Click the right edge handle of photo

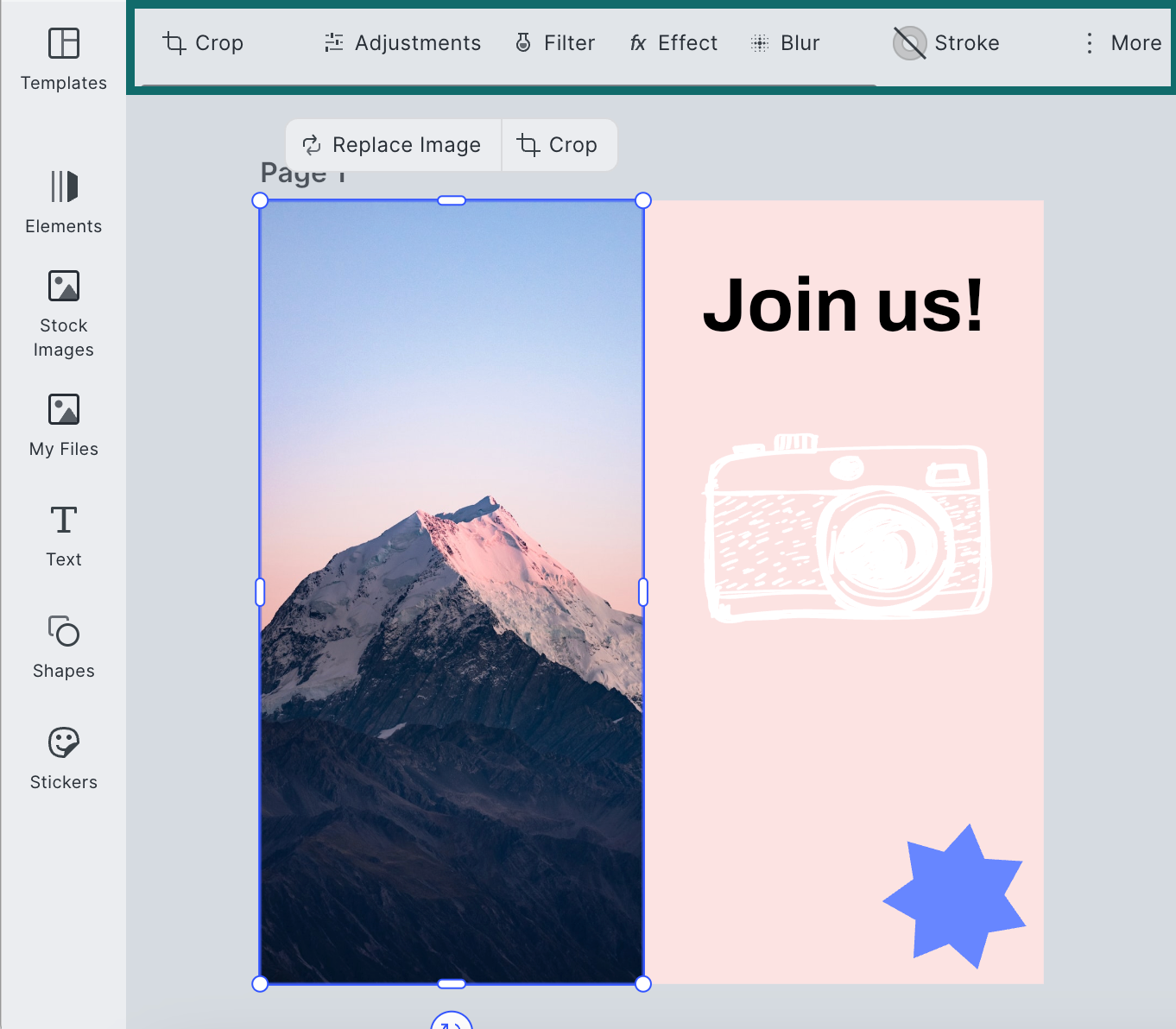[643, 592]
